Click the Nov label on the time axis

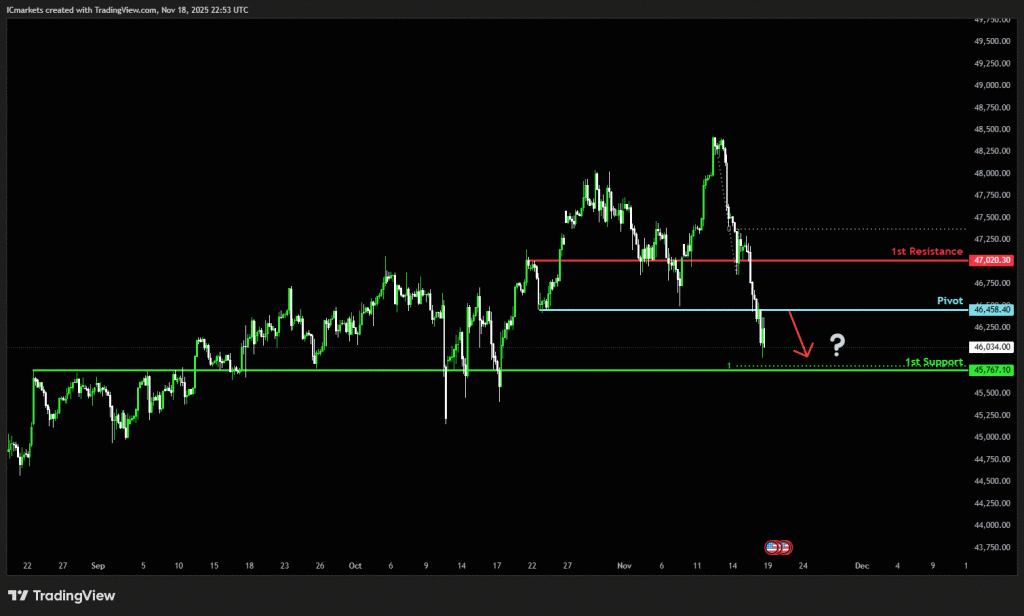coord(625,565)
